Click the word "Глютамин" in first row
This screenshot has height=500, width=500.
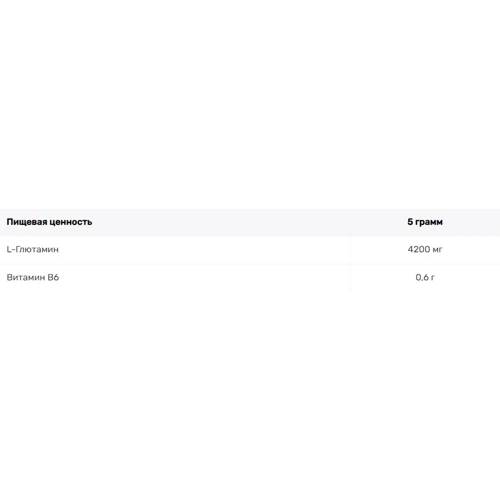tap(37, 249)
